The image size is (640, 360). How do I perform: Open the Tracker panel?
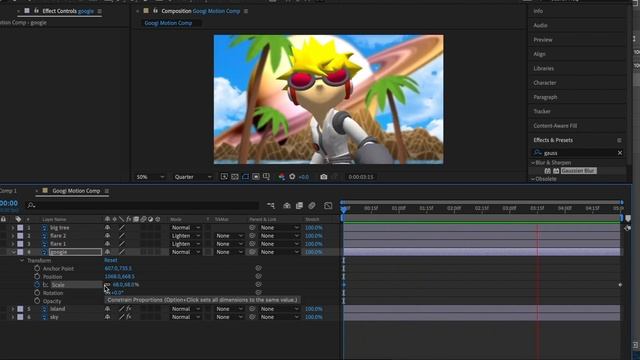pyautogui.click(x=542, y=111)
